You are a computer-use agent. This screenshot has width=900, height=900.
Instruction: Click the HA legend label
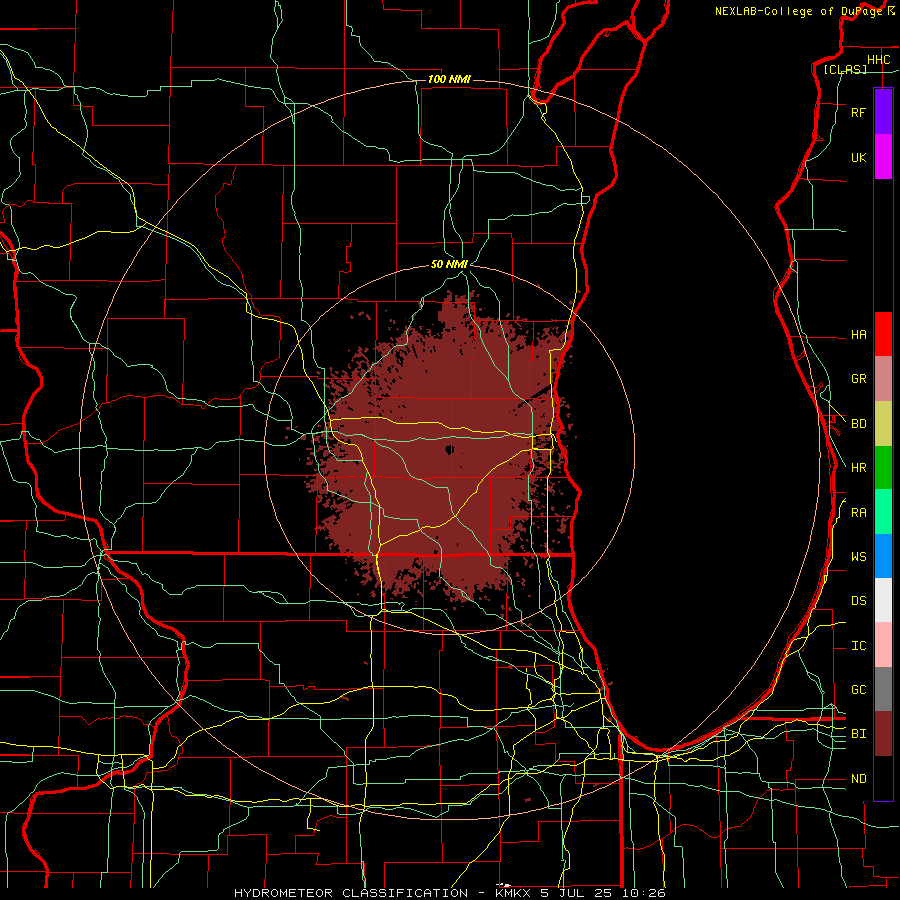[858, 335]
